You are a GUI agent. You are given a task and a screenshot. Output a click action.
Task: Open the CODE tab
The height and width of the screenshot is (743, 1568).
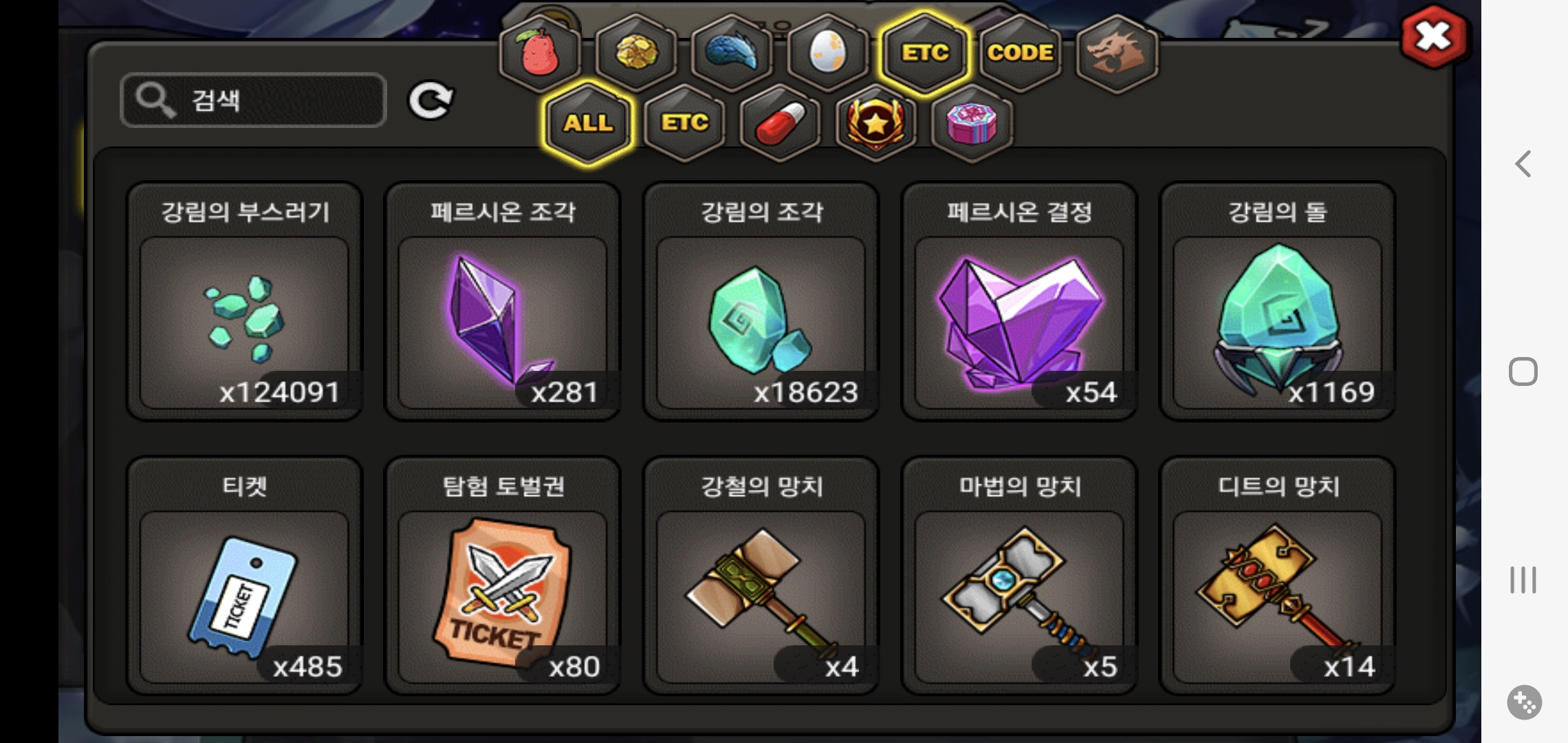pyautogui.click(x=1021, y=53)
